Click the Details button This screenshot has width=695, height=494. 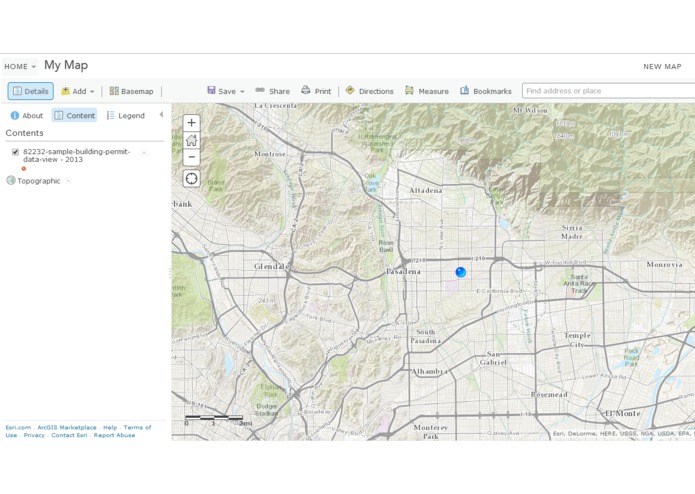coord(31,91)
